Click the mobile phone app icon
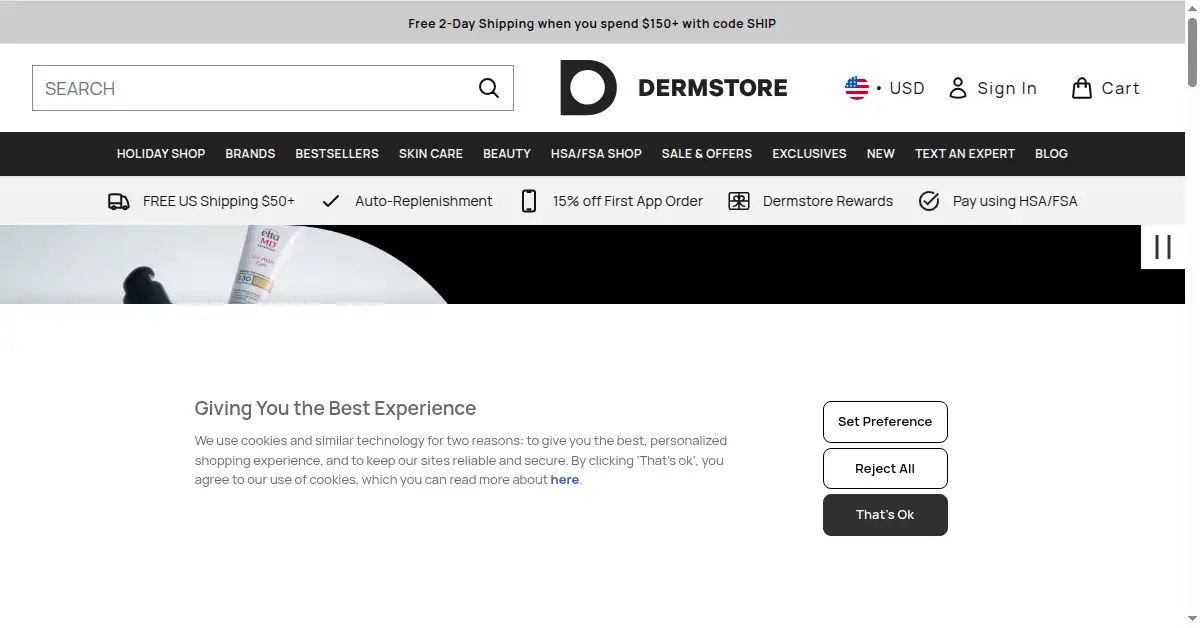1200x628 pixels. [x=529, y=201]
